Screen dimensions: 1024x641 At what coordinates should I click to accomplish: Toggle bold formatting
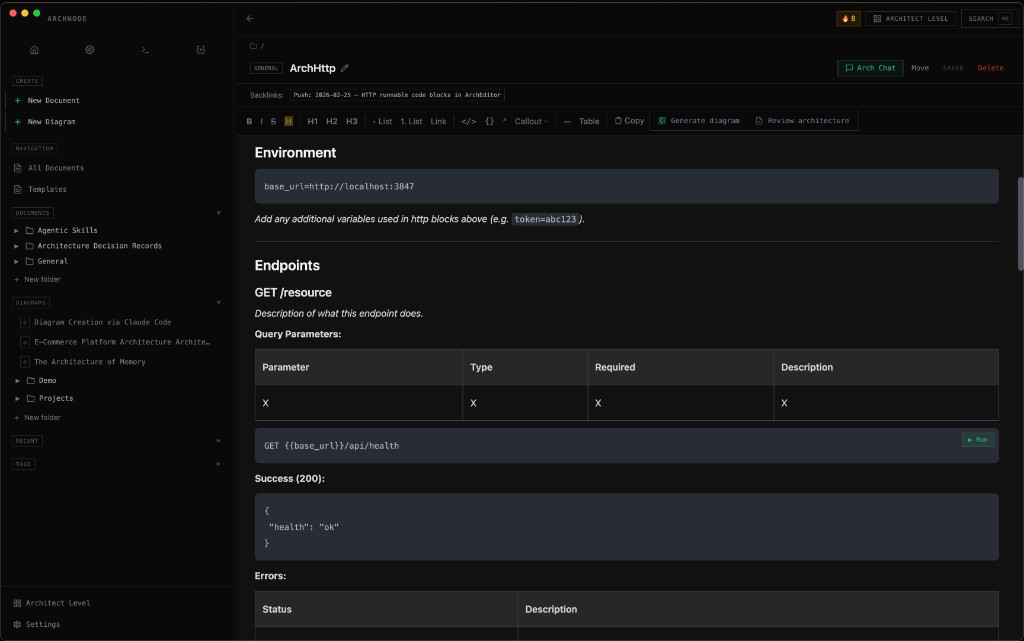click(x=249, y=121)
